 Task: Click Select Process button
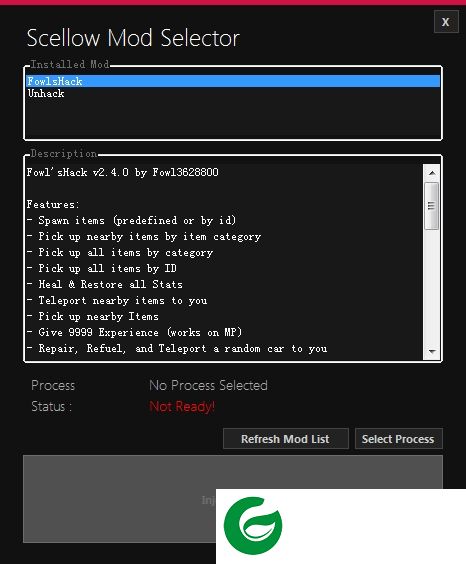pos(398,439)
